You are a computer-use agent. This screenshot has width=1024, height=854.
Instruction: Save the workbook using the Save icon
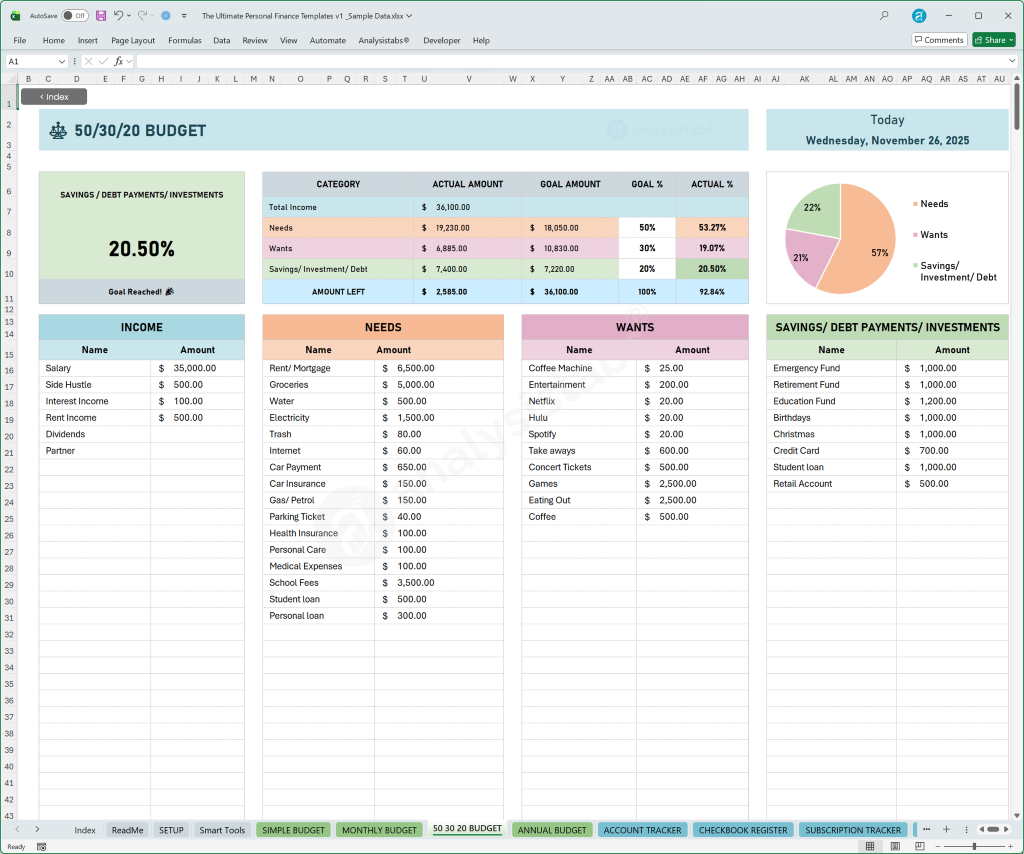click(x=99, y=15)
